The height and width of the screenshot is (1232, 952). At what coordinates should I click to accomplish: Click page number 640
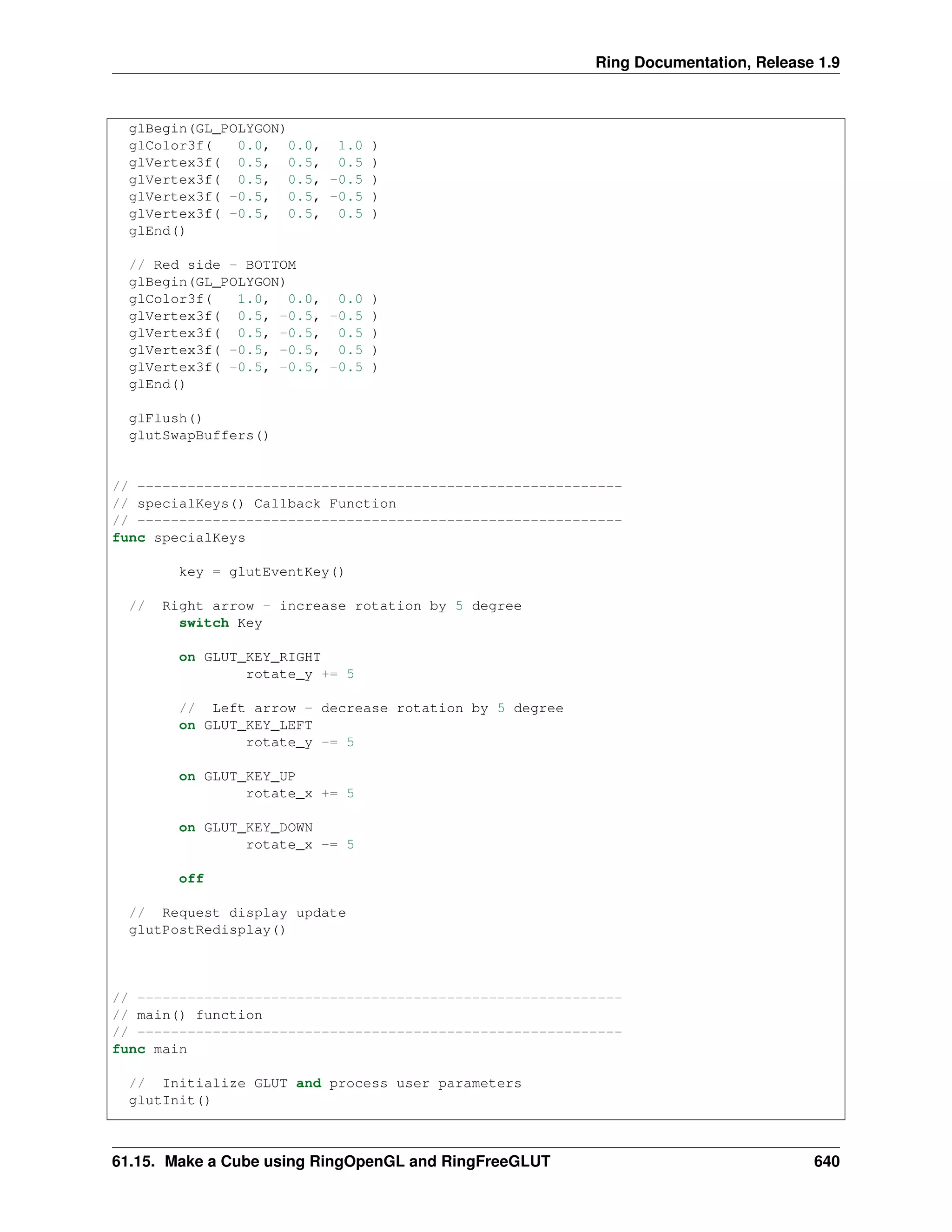(826, 1161)
